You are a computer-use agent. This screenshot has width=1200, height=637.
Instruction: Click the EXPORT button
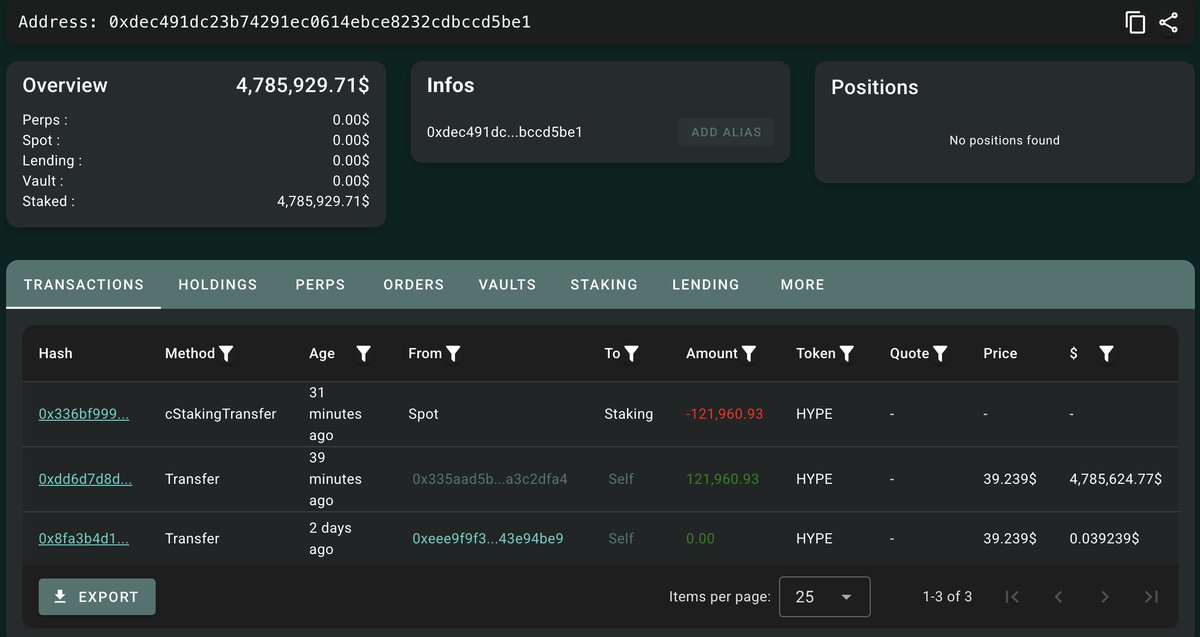(97, 597)
